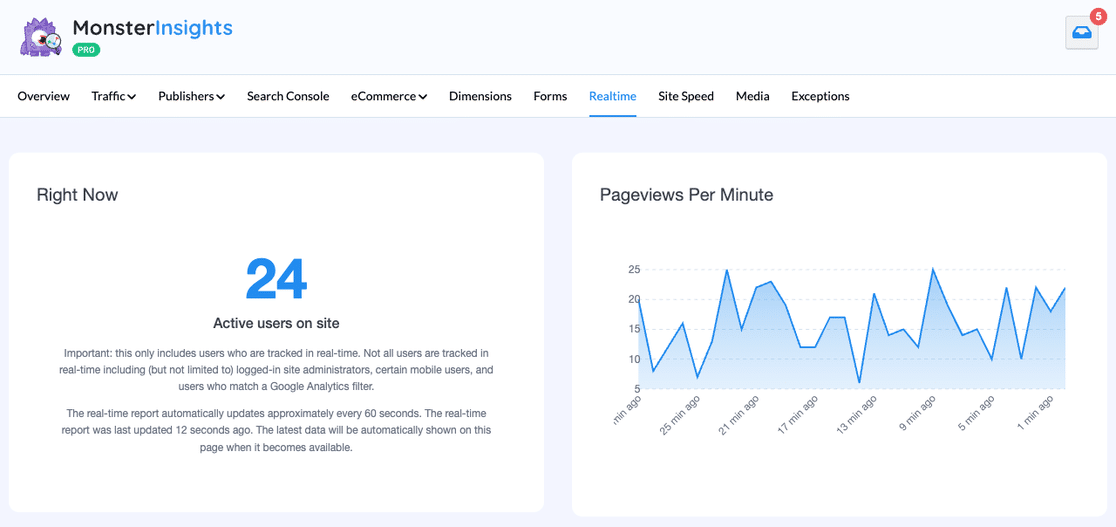The width and height of the screenshot is (1116, 527).
Task: Click the MonsterInsights brand name text
Action: click(x=152, y=28)
